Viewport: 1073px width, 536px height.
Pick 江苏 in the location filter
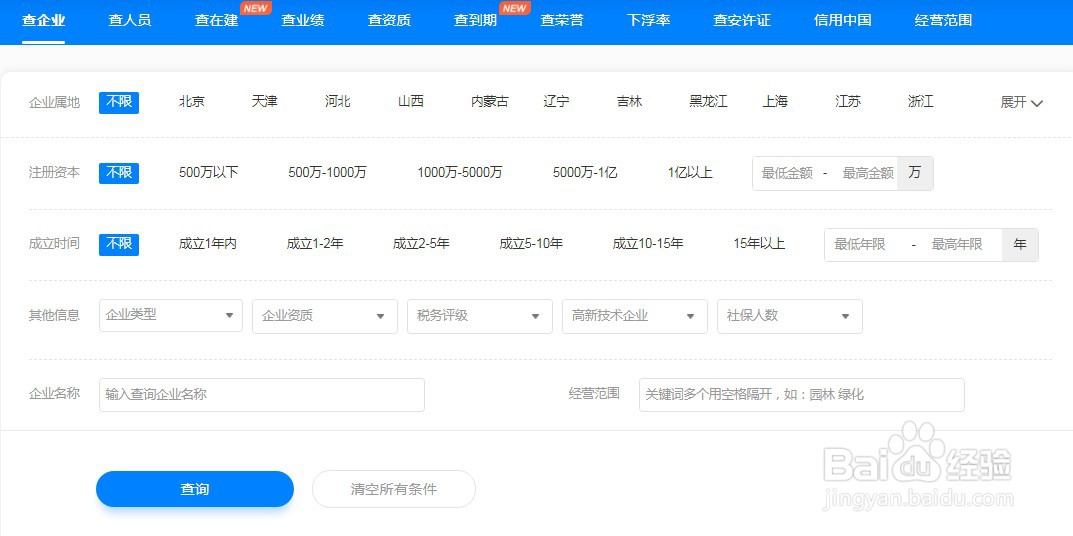tap(849, 102)
